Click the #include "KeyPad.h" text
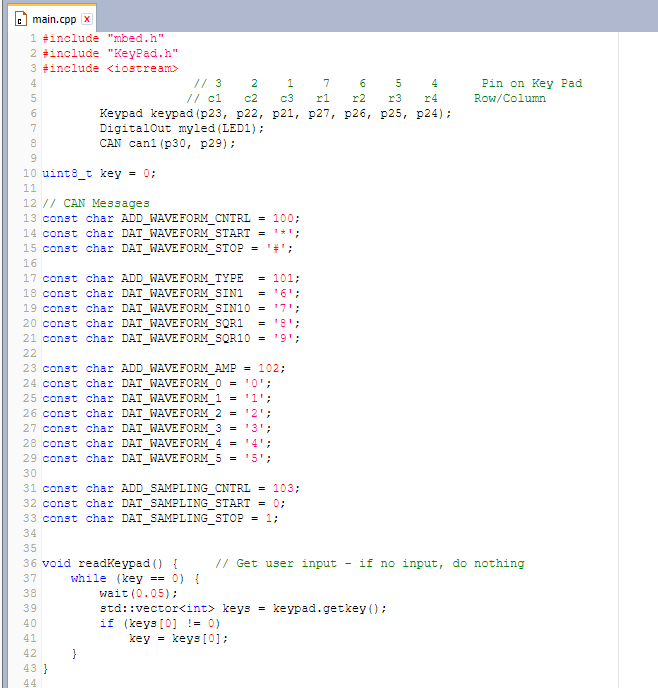 click(110, 53)
